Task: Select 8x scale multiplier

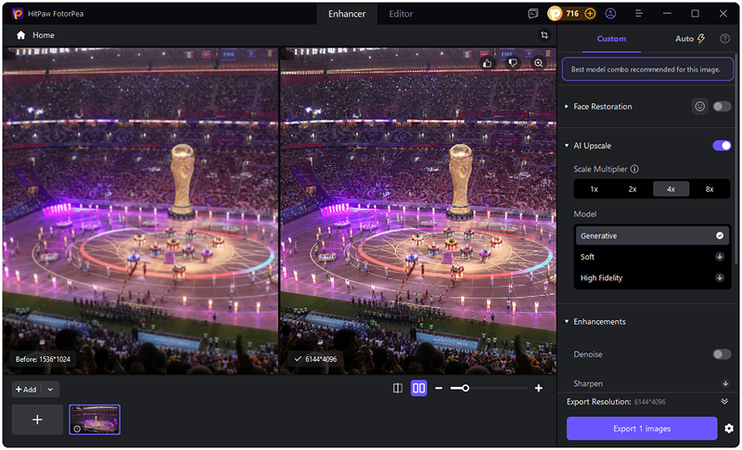Action: 709,189
